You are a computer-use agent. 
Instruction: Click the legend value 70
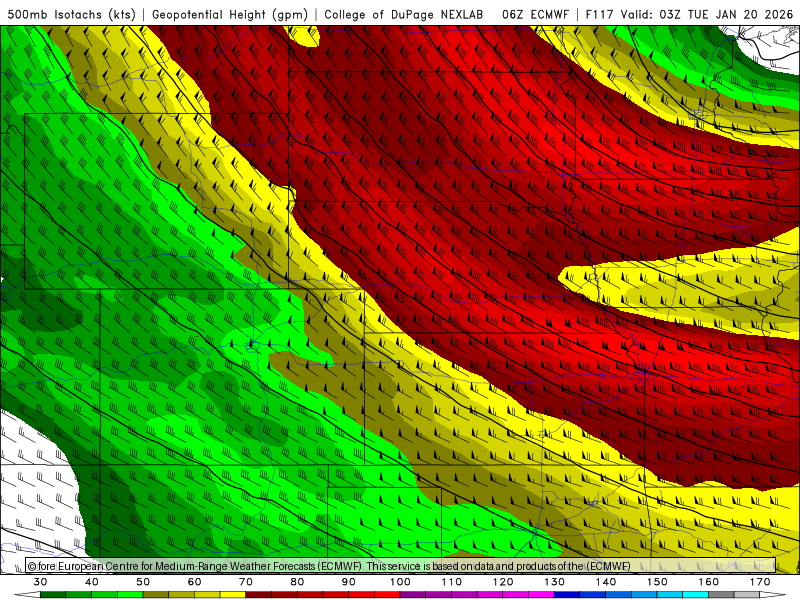(246, 582)
